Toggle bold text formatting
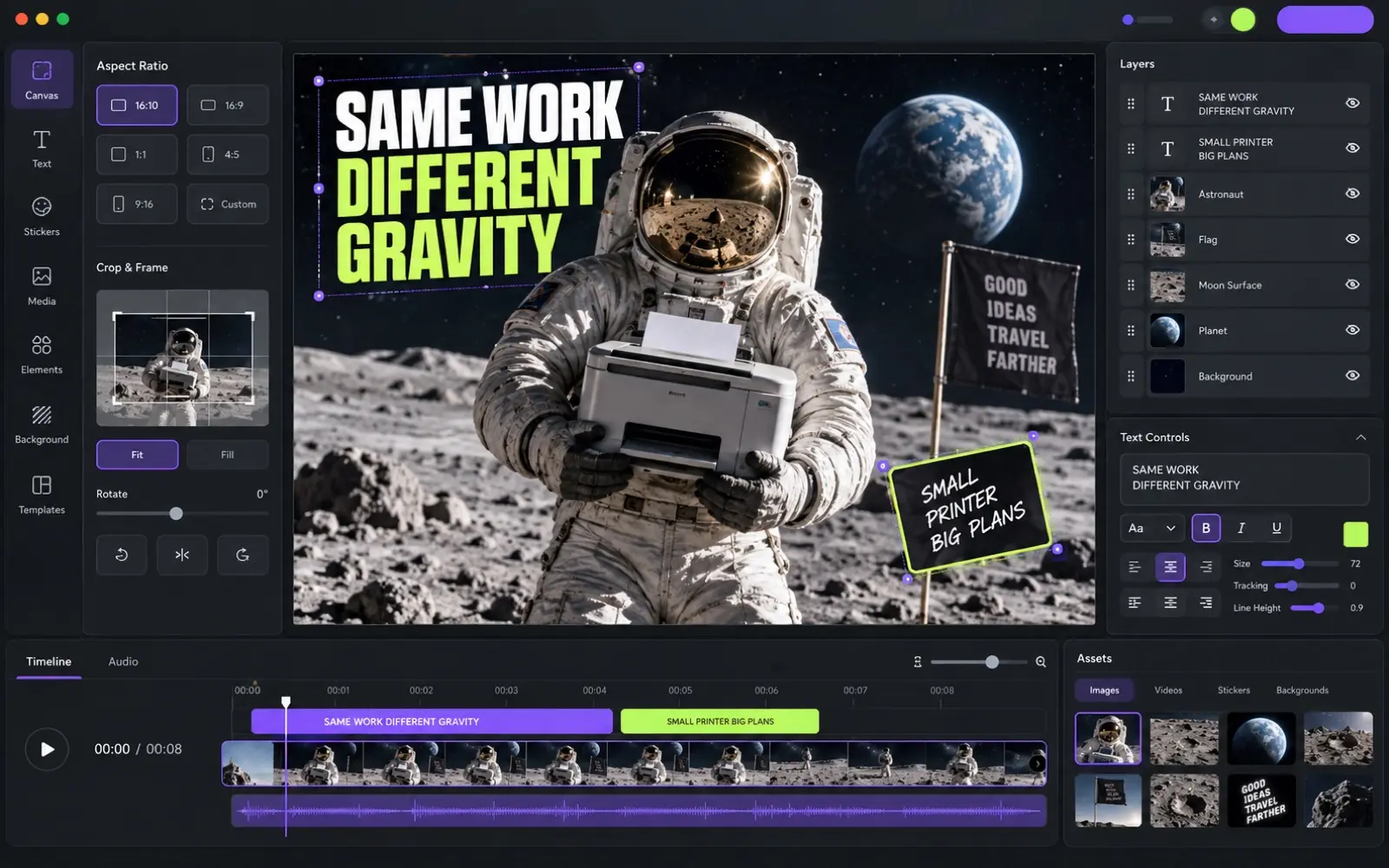 [1206, 528]
